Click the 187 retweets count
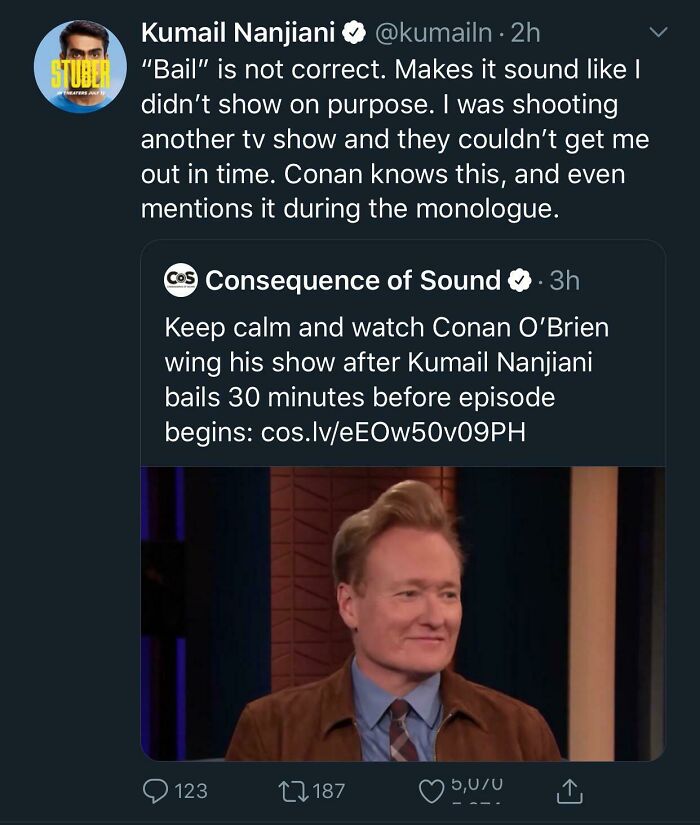The height and width of the screenshot is (825, 700). tap(329, 791)
